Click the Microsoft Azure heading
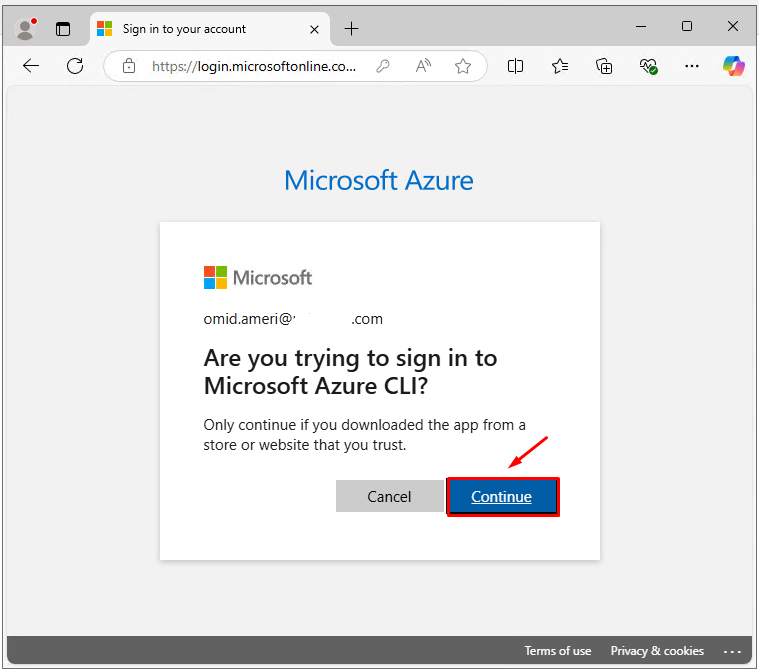Image resolution: width=759 pixels, height=672 pixels. tap(379, 181)
